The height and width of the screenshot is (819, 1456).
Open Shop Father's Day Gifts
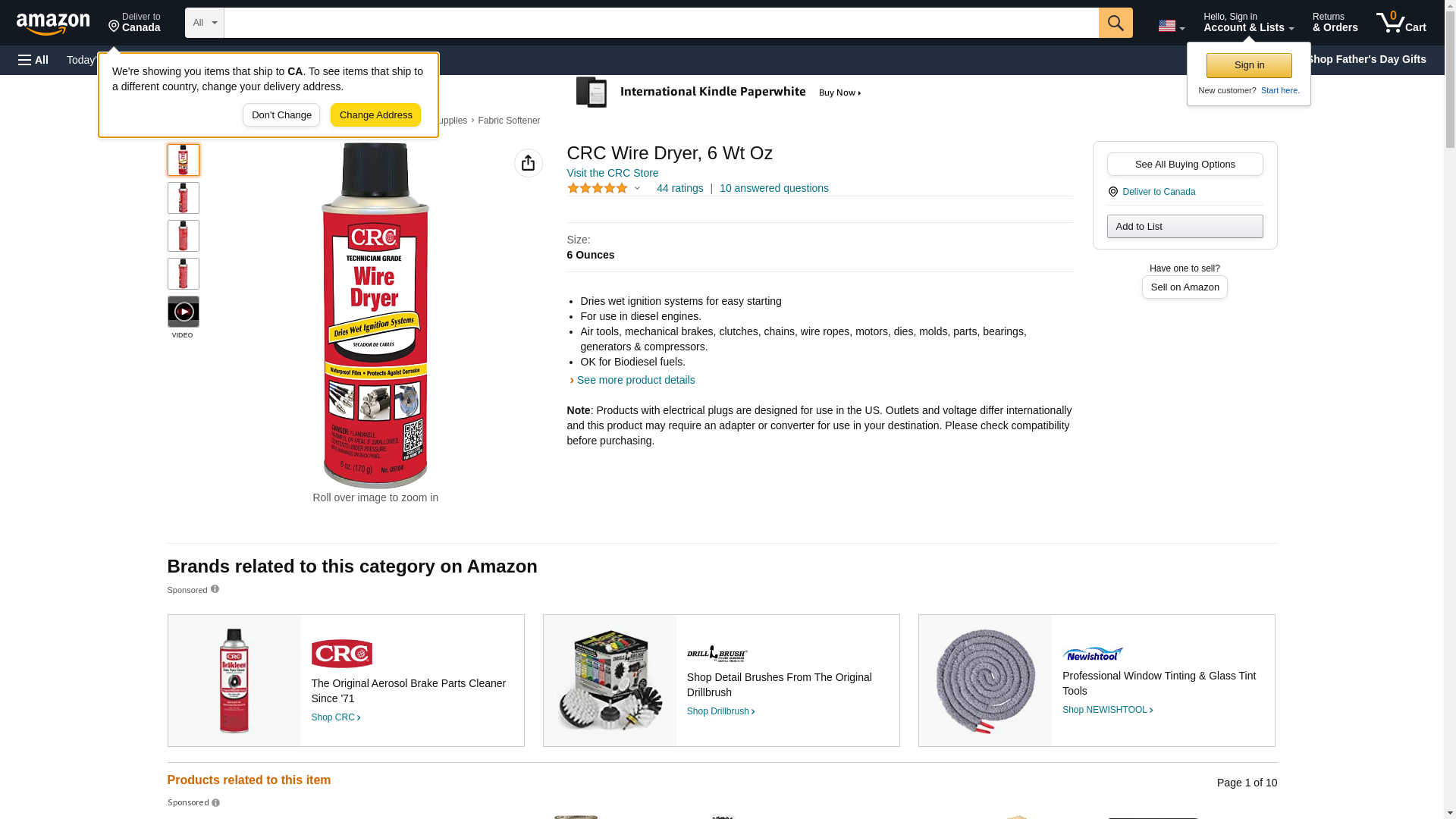[x=1366, y=59]
